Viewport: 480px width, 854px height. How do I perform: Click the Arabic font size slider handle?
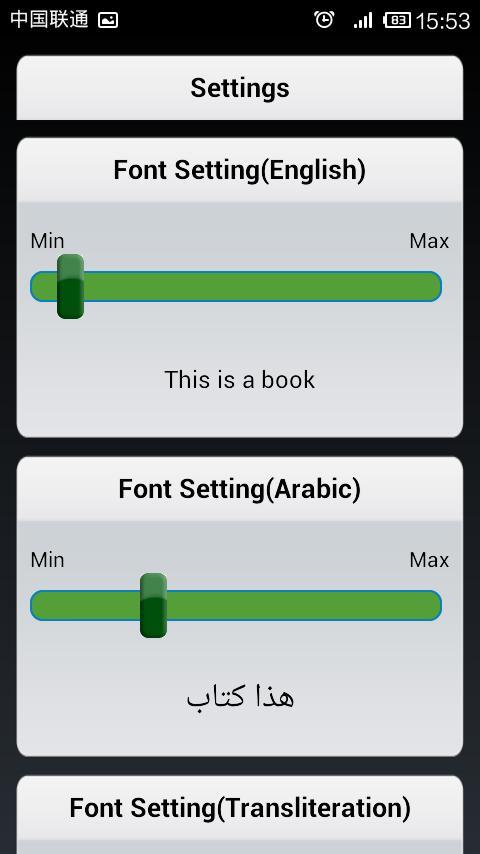tap(153, 605)
